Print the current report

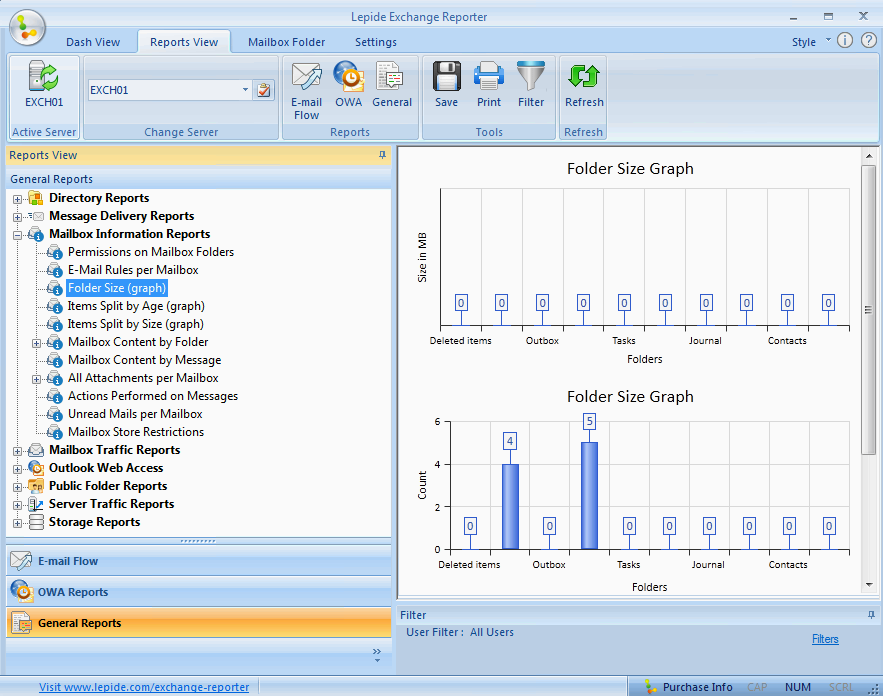(489, 76)
